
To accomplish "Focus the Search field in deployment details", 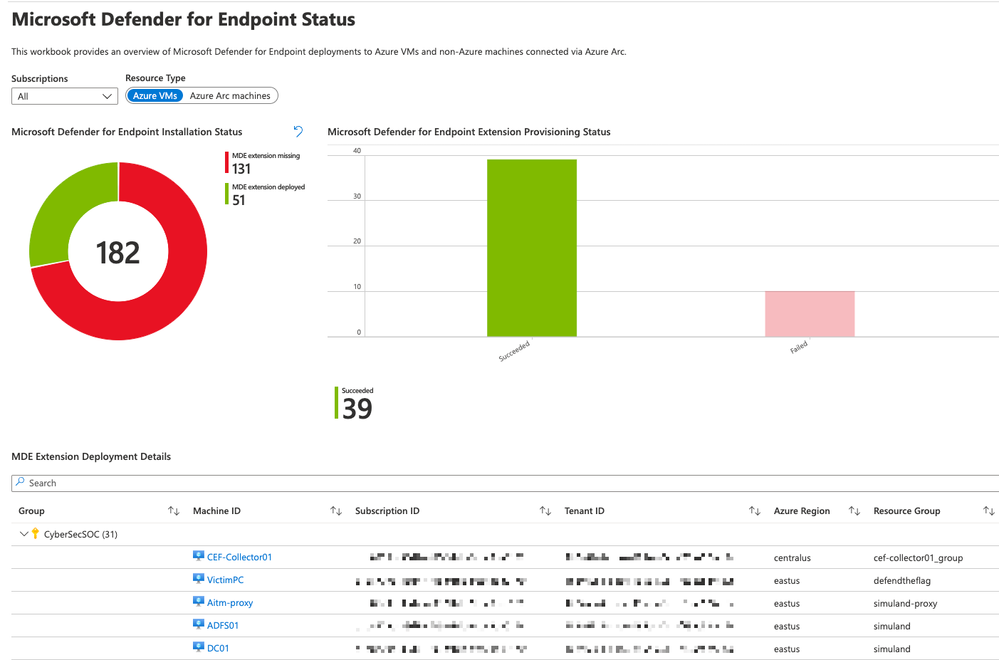I will coord(505,483).
